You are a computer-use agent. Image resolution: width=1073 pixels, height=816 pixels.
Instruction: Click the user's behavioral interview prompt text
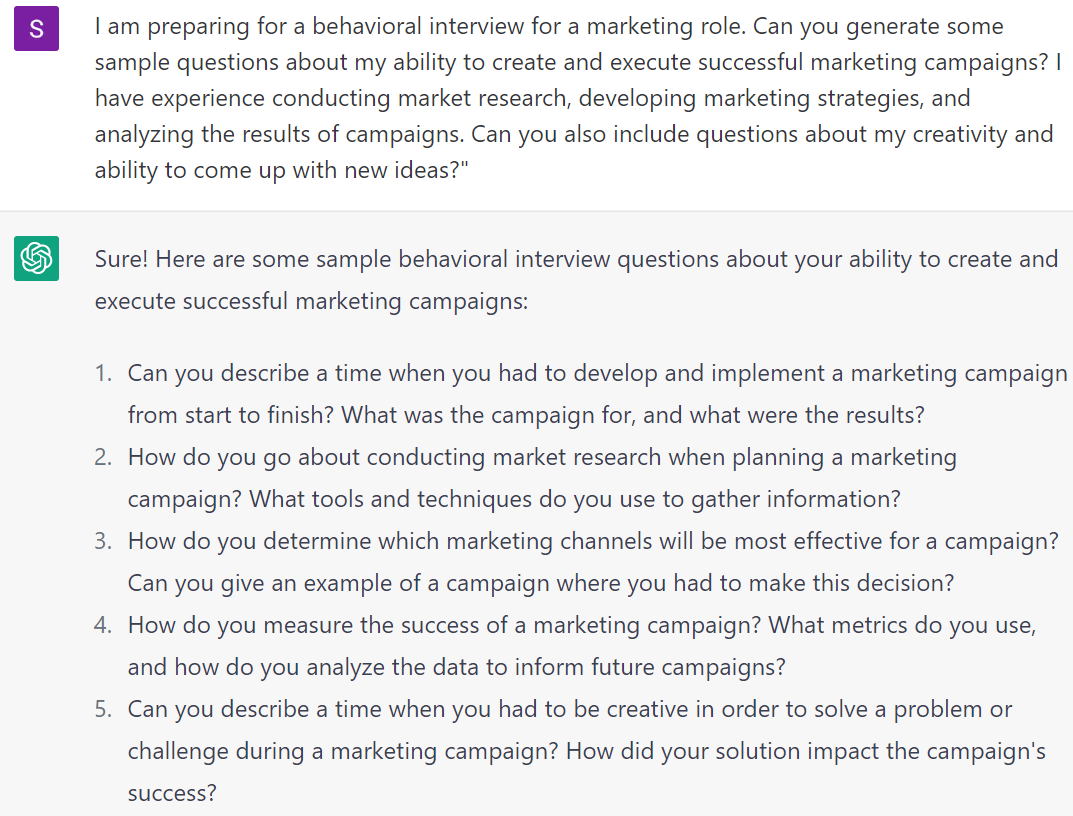(x=574, y=98)
